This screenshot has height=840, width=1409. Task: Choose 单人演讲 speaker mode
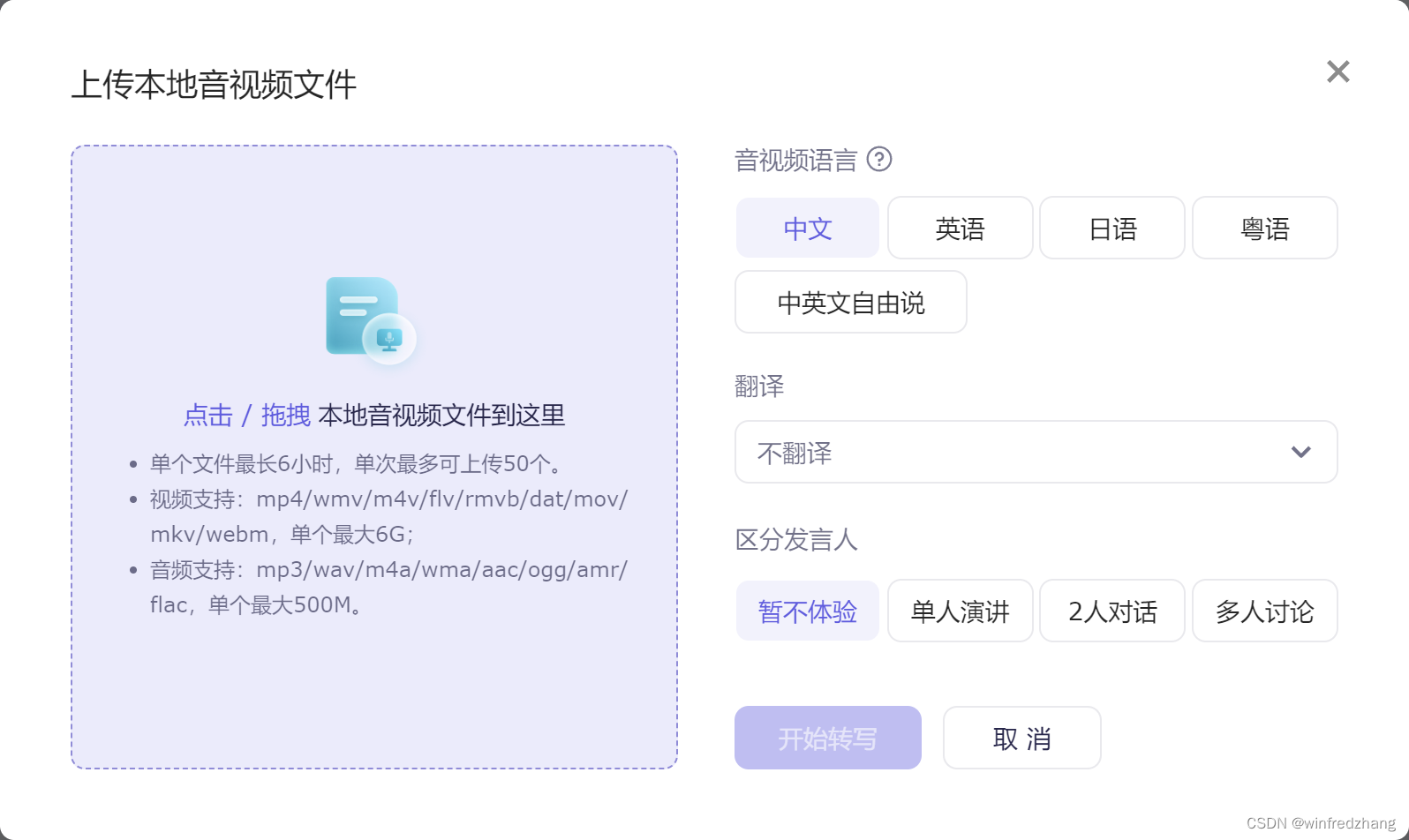click(961, 611)
